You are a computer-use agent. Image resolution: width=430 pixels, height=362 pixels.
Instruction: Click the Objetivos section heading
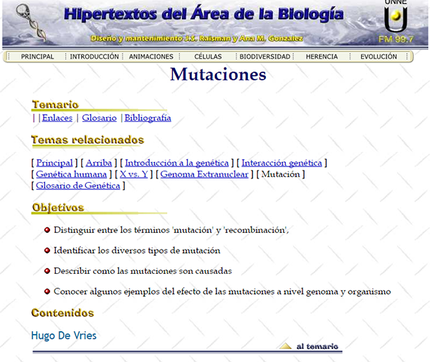58,208
